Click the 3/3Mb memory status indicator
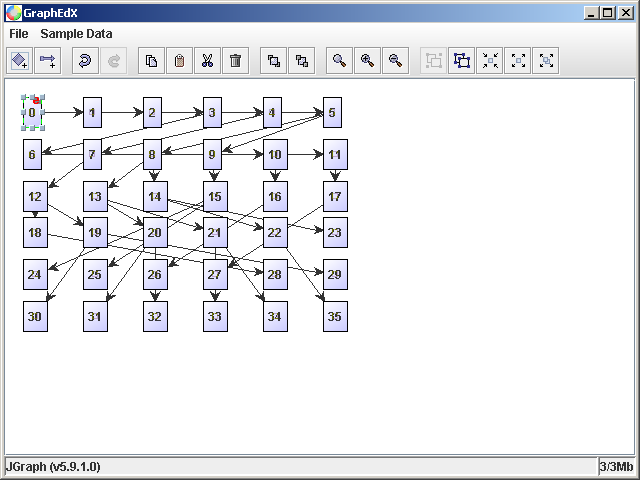The image size is (640, 480). click(616, 467)
